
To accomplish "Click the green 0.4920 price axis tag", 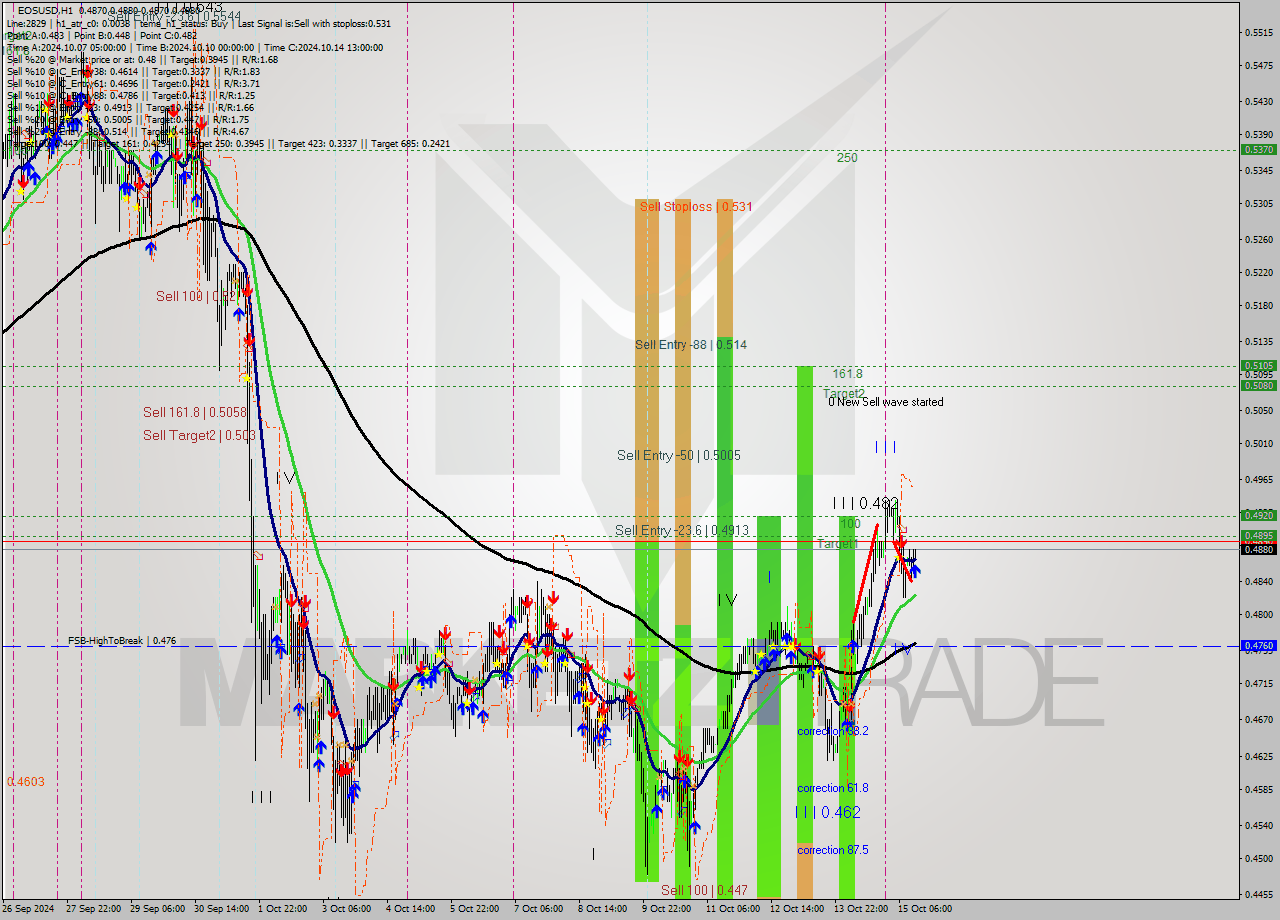I will (1258, 515).
